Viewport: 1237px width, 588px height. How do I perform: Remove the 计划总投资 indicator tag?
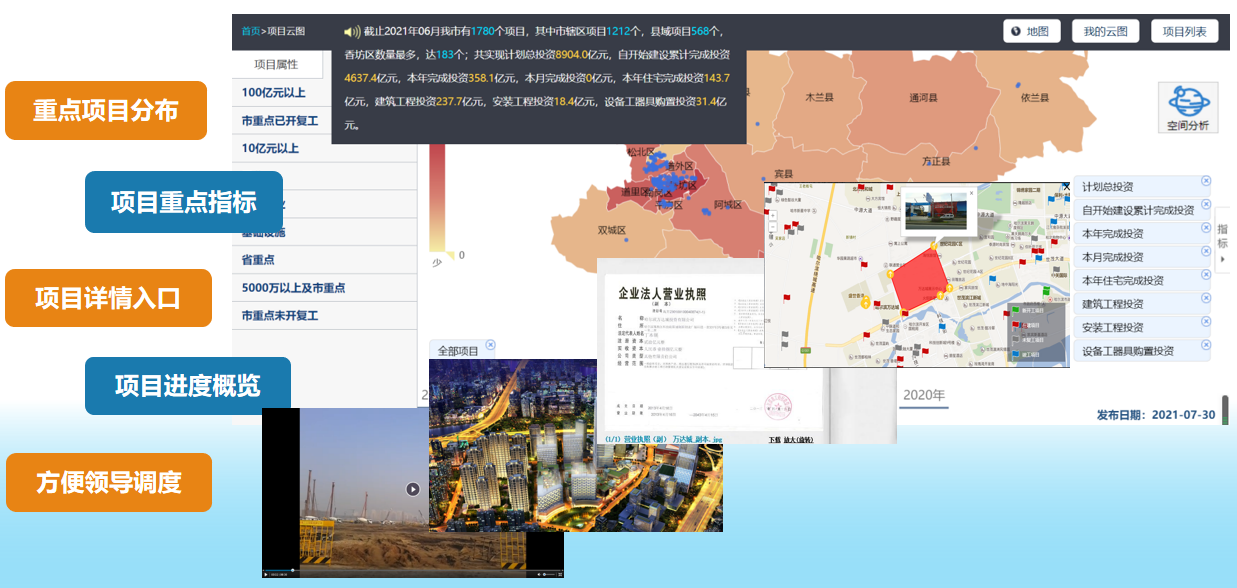click(1205, 181)
